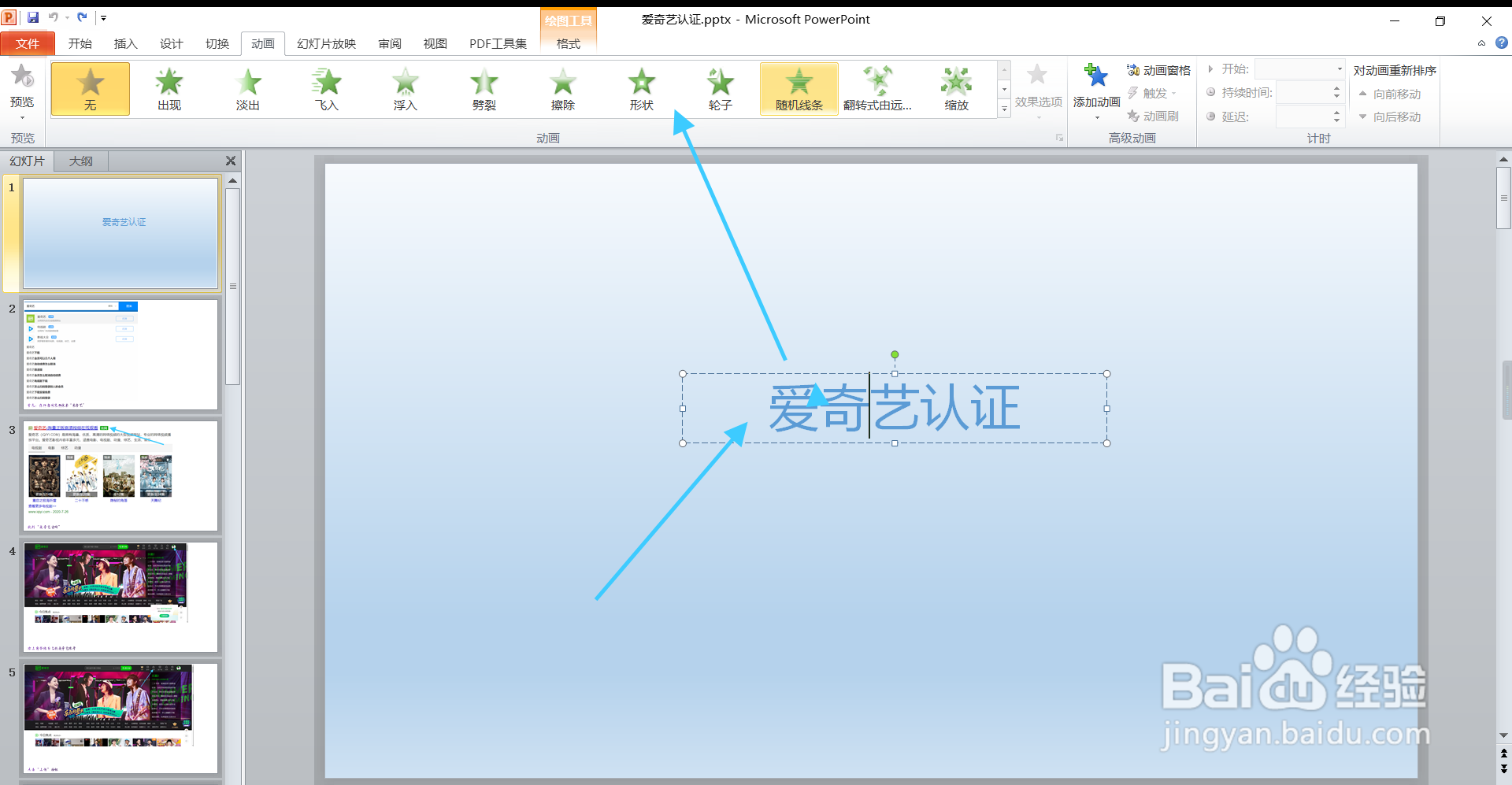This screenshot has height=785, width=1512.
Task: Click the previous slide double-arrow button
Action: pyautogui.click(x=1504, y=754)
